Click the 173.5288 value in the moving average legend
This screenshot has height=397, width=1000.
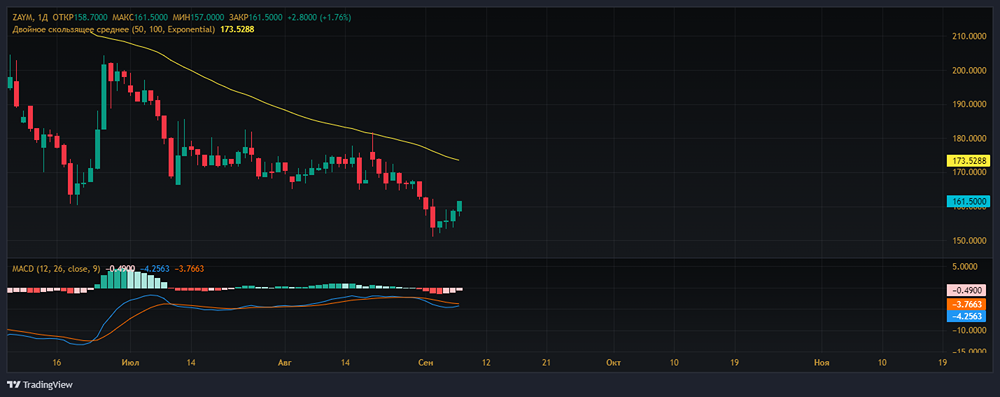pos(237,29)
